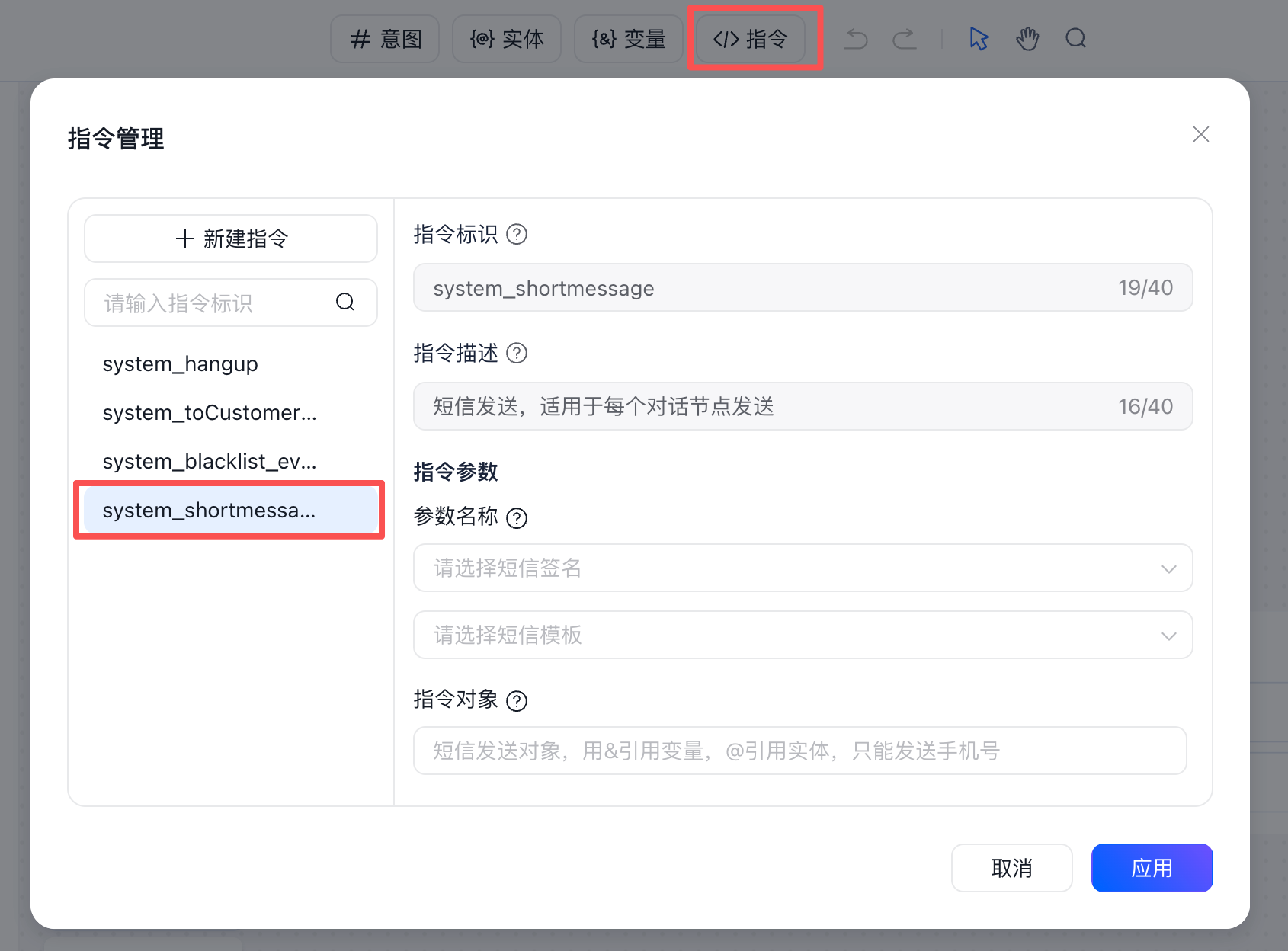Click help icon next to 指令对象
The width and height of the screenshot is (1288, 951).
[x=517, y=701]
